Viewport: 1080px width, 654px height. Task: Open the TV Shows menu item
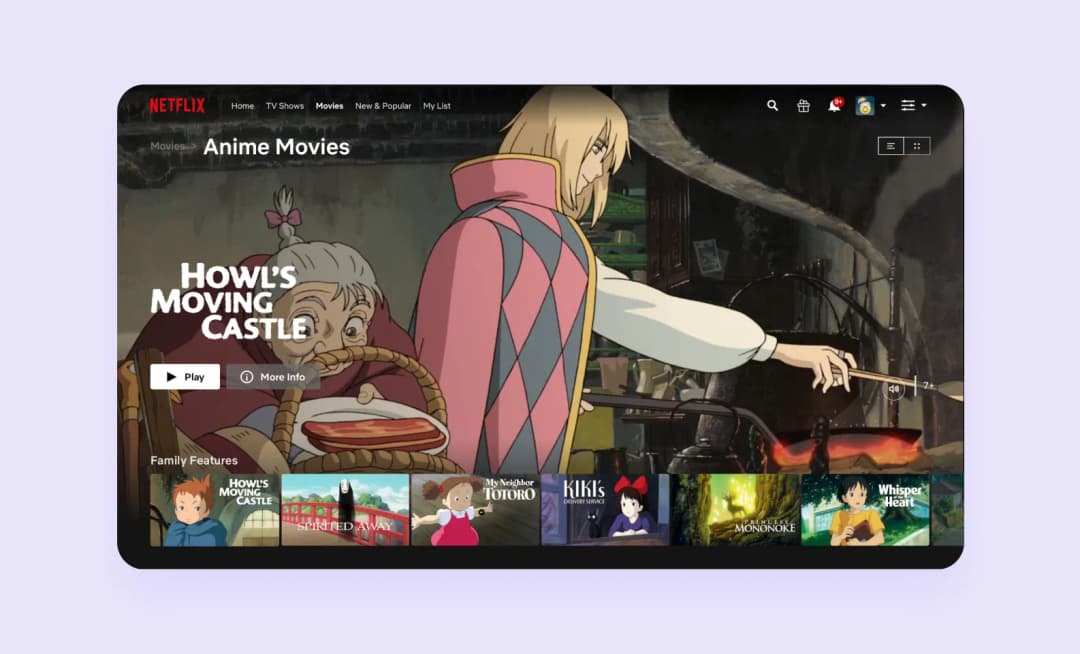[284, 106]
